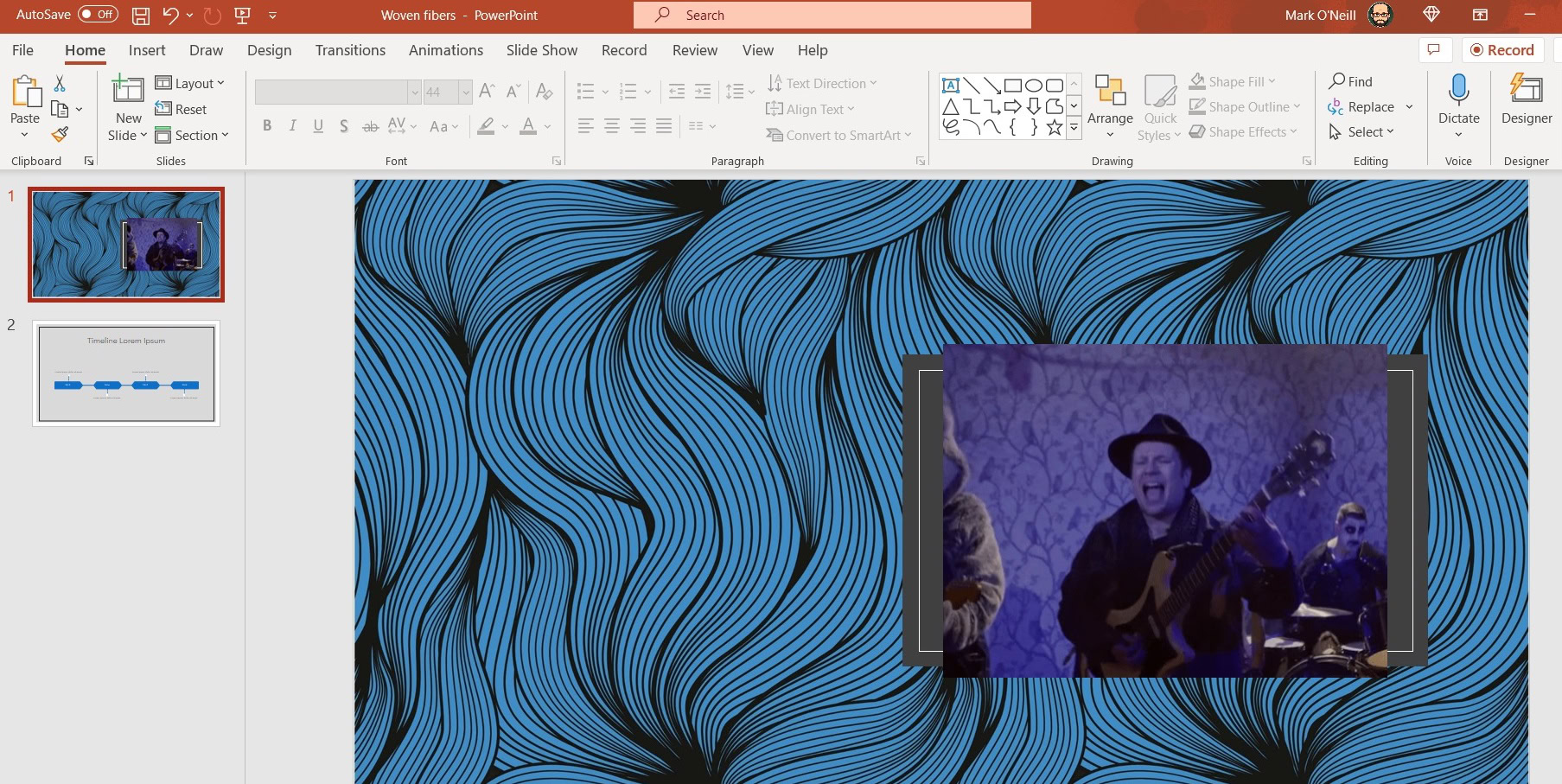This screenshot has width=1562, height=784.
Task: Click the Format Painter brush icon
Action: (60, 134)
